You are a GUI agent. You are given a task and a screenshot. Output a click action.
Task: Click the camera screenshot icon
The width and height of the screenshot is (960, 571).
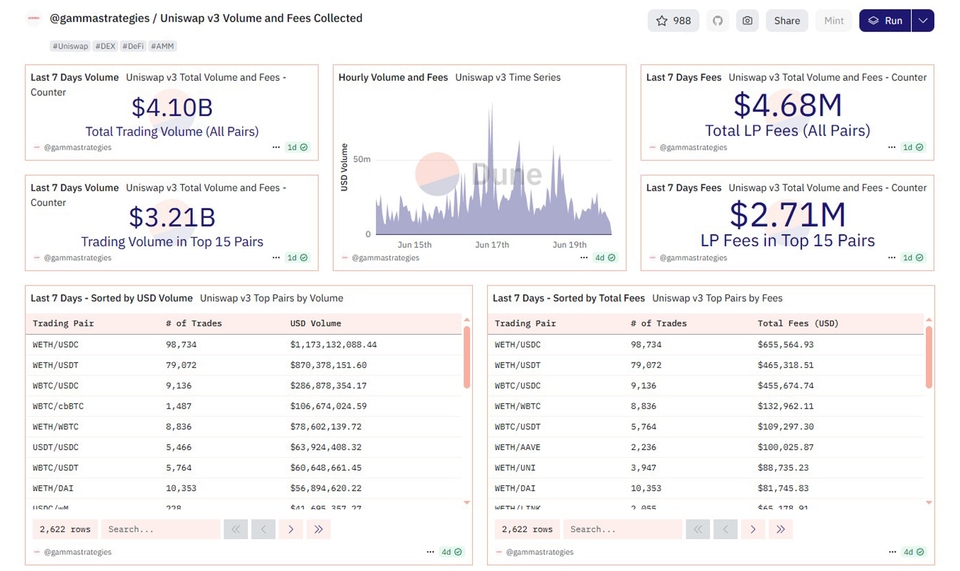pos(747,21)
